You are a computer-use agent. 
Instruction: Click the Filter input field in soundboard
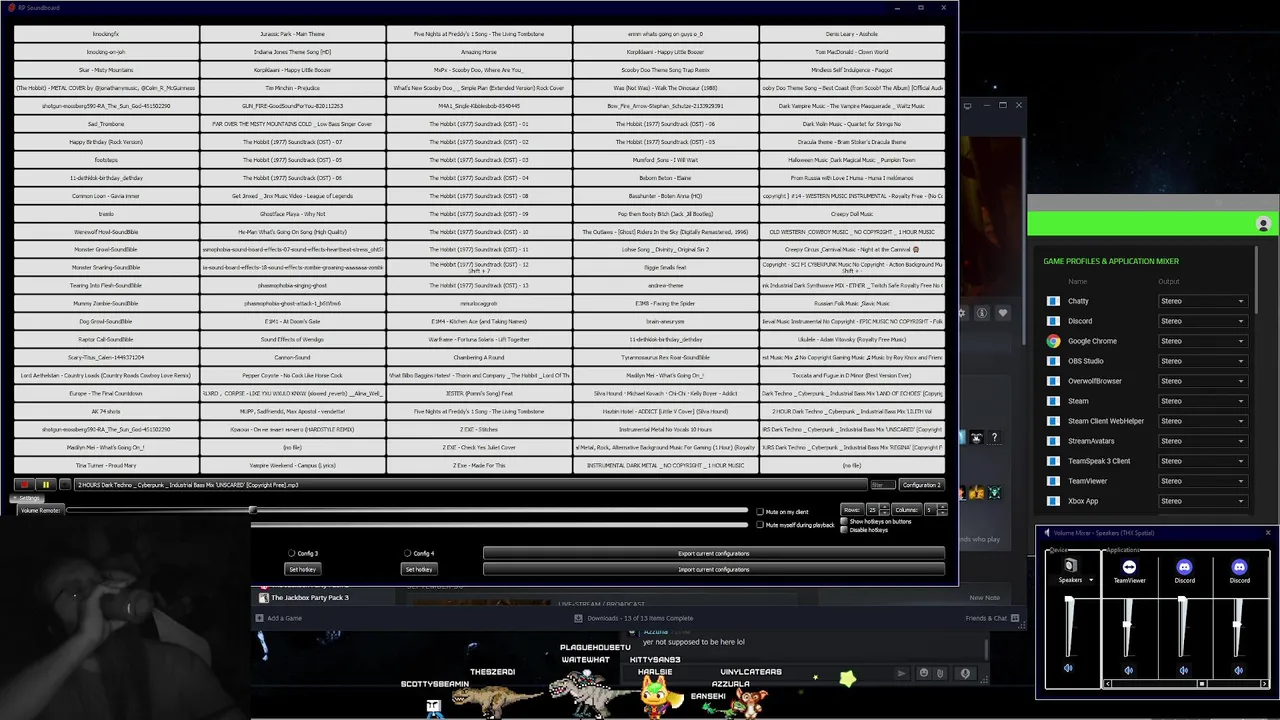[x=881, y=485]
